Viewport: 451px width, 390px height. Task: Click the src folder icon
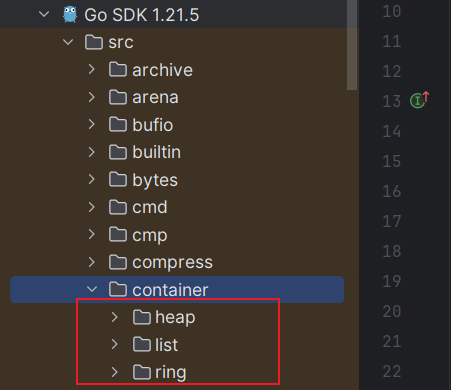tap(94, 42)
